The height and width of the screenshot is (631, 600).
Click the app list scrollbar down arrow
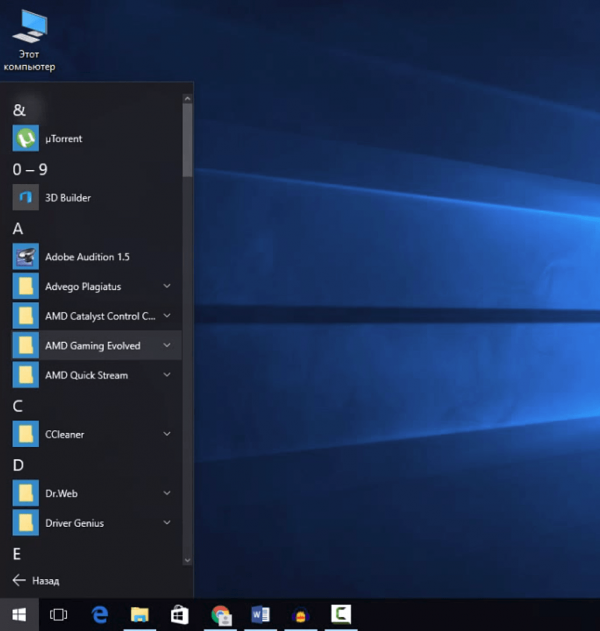point(187,560)
